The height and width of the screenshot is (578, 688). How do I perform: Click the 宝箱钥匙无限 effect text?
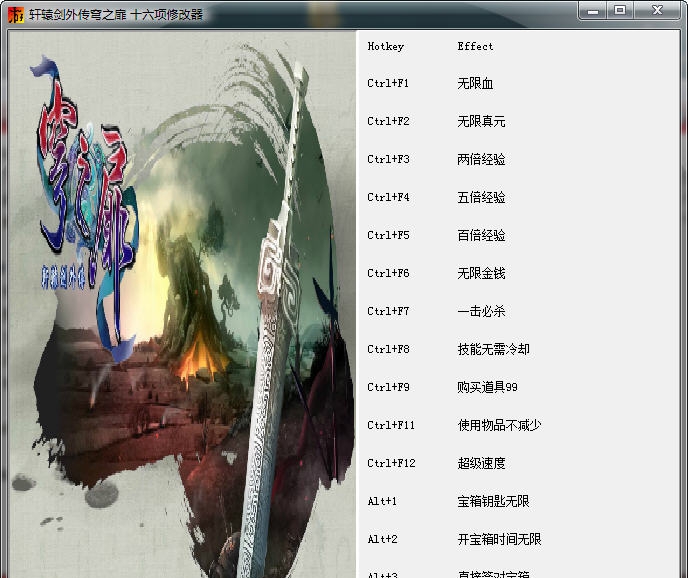tap(494, 501)
